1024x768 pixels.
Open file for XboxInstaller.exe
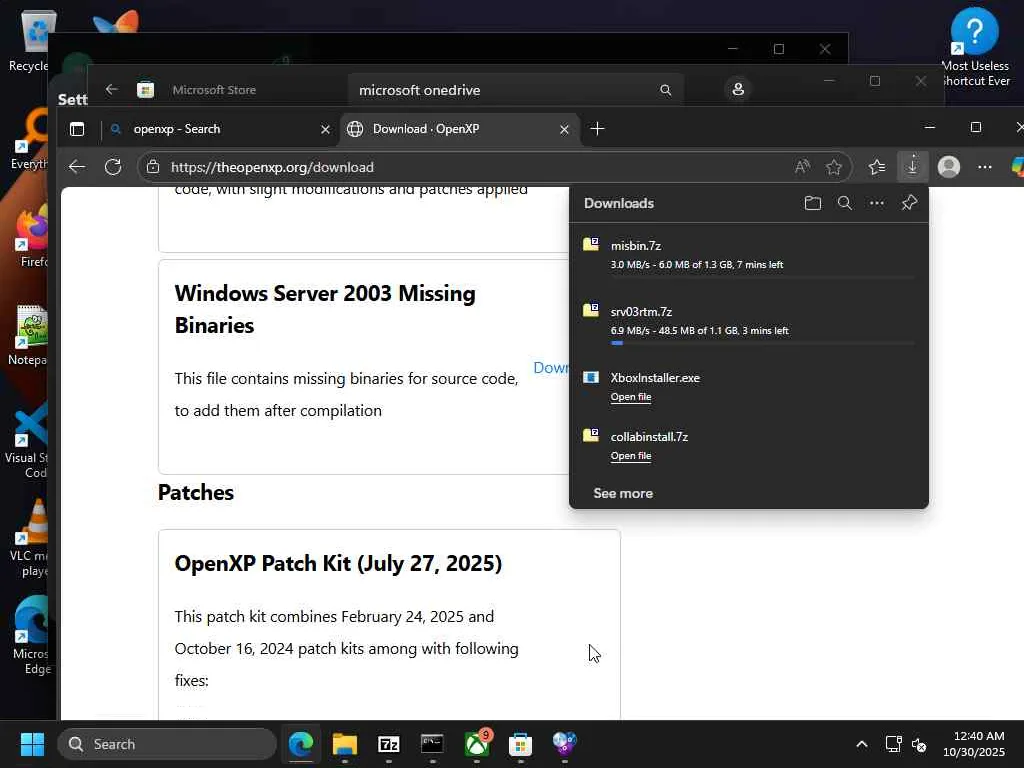point(631,397)
